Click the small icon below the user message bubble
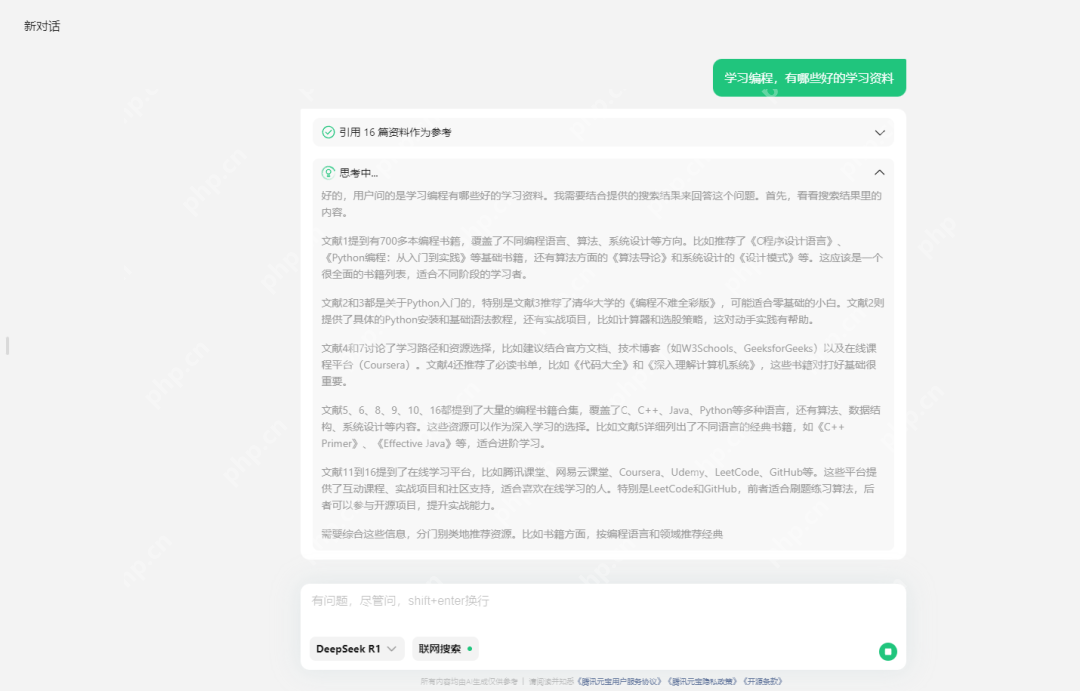This screenshot has height=691, width=1080. point(770,95)
